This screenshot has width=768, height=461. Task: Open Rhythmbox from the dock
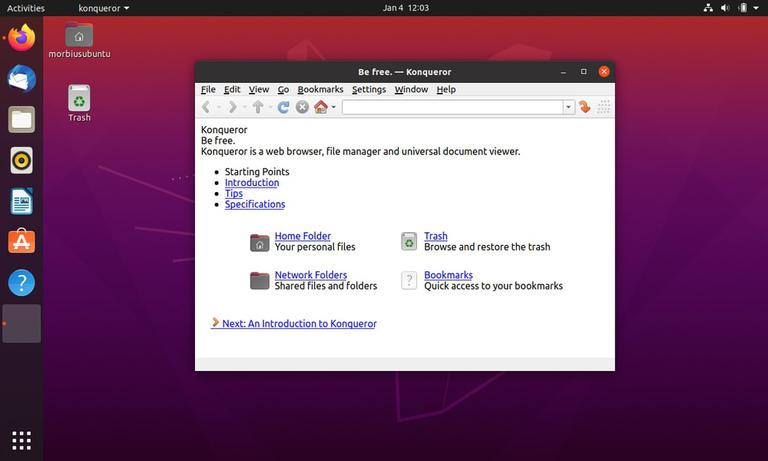(22, 160)
